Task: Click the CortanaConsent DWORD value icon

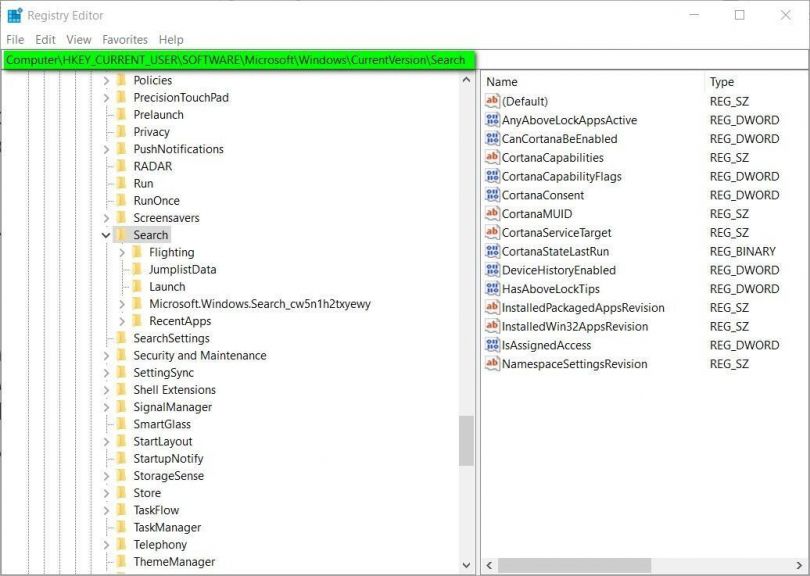Action: tap(491, 195)
